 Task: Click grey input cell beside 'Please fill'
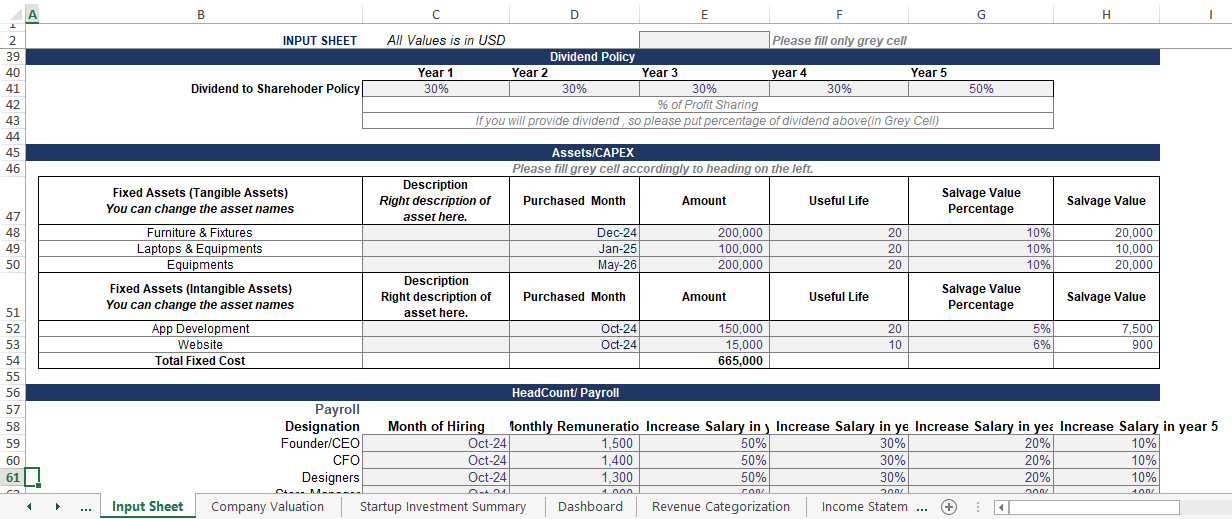tap(704, 40)
